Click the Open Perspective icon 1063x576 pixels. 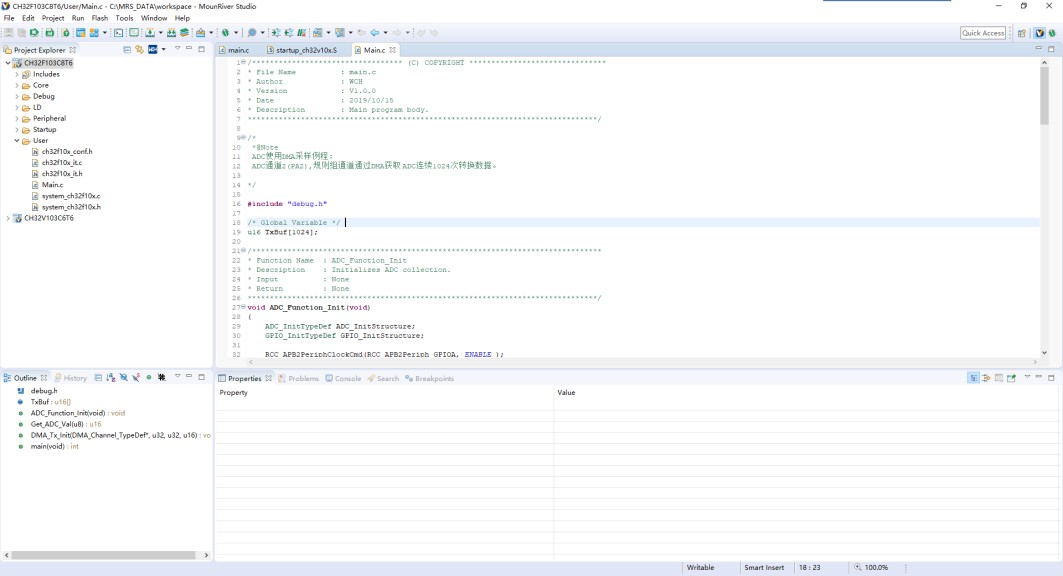(x=1022, y=33)
